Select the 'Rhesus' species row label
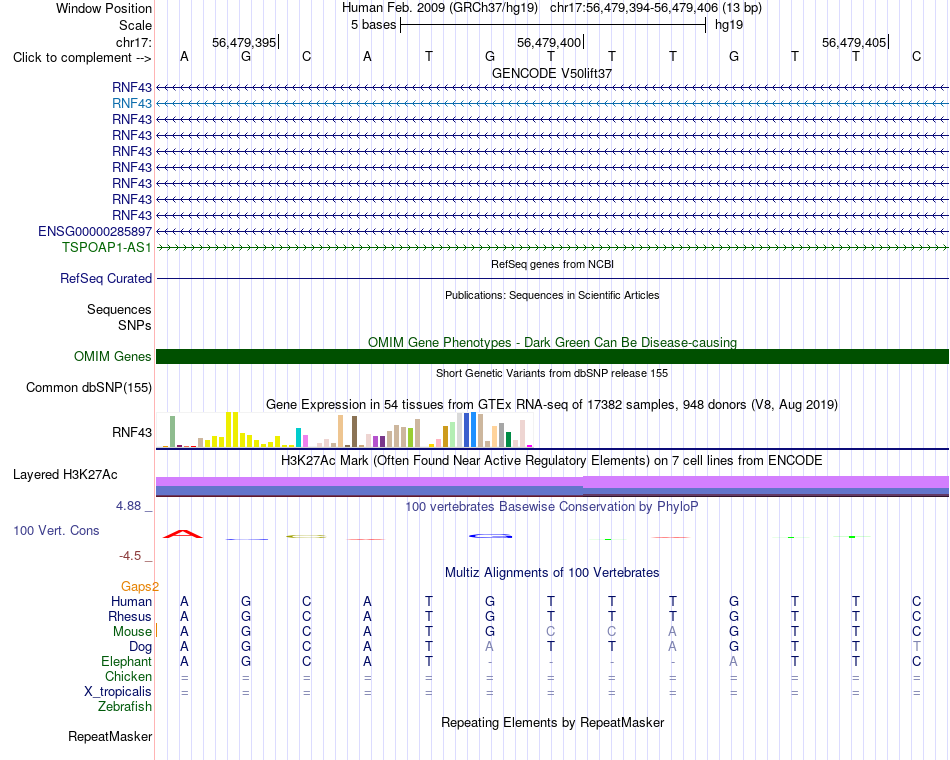This screenshot has height=760, width=950. click(x=130, y=616)
